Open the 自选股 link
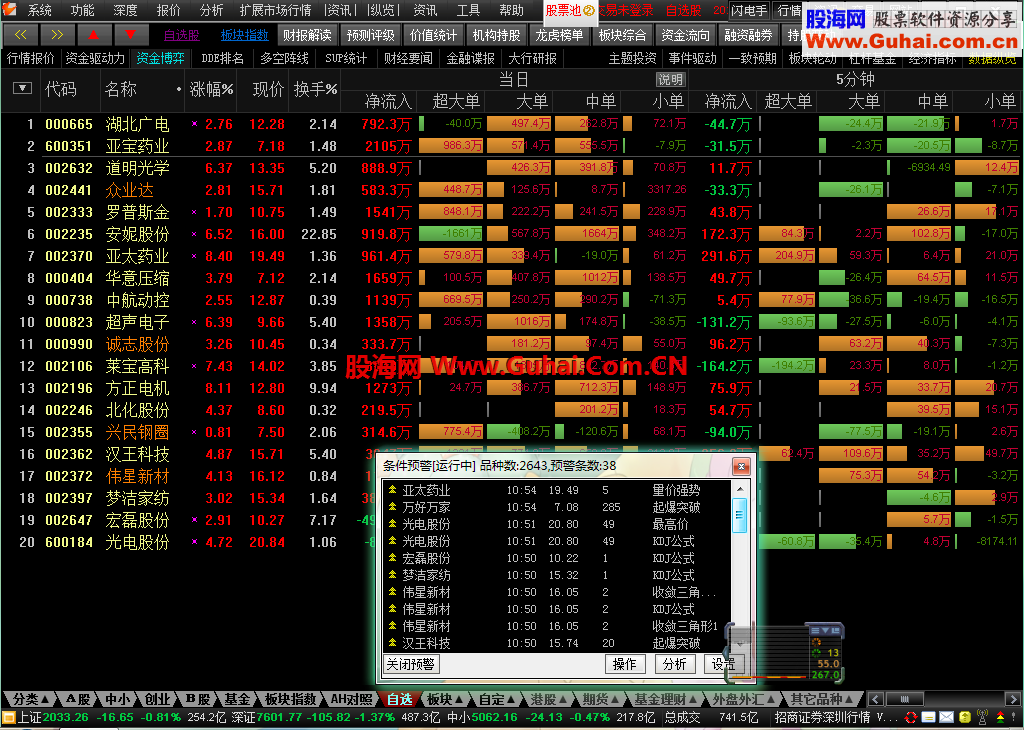1024x730 pixels. [x=181, y=35]
